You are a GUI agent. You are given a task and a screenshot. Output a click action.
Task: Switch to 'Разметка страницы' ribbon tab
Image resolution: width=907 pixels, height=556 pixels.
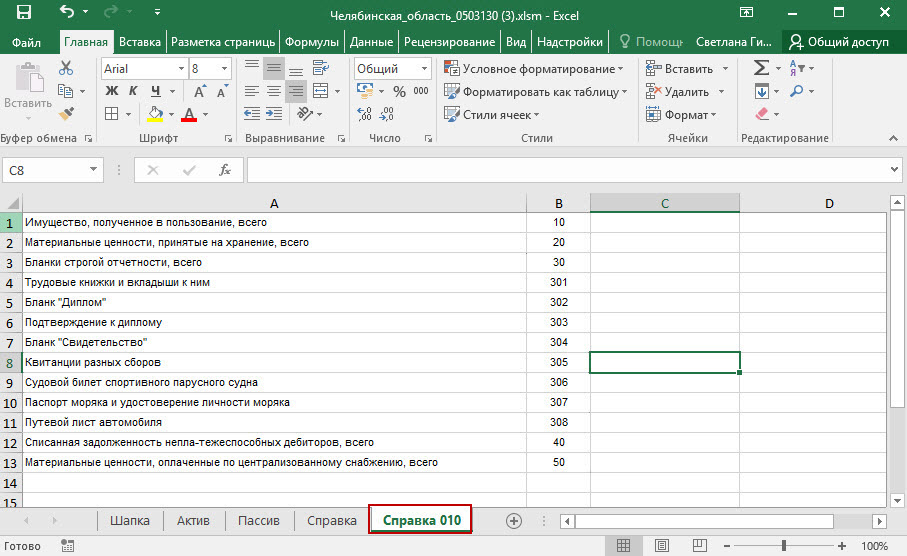pos(223,42)
